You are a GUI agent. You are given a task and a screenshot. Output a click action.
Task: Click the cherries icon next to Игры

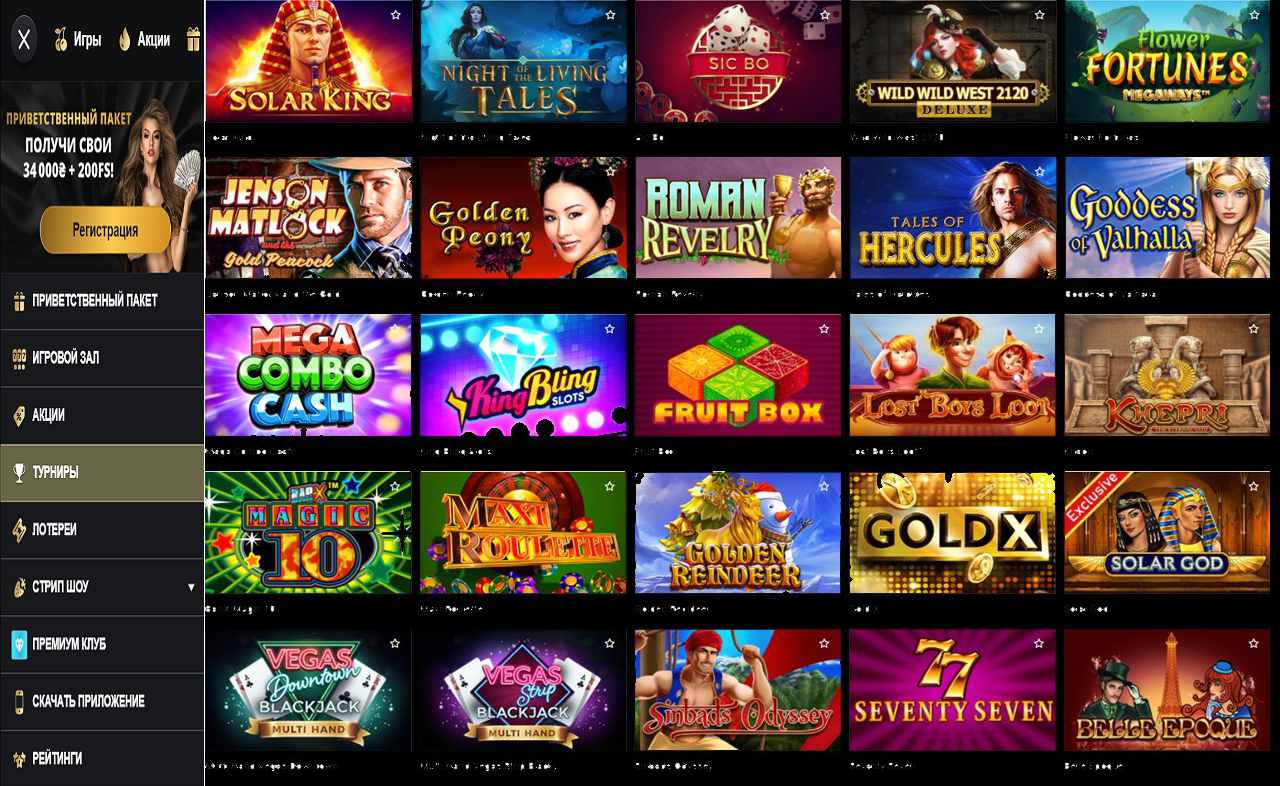(x=59, y=40)
